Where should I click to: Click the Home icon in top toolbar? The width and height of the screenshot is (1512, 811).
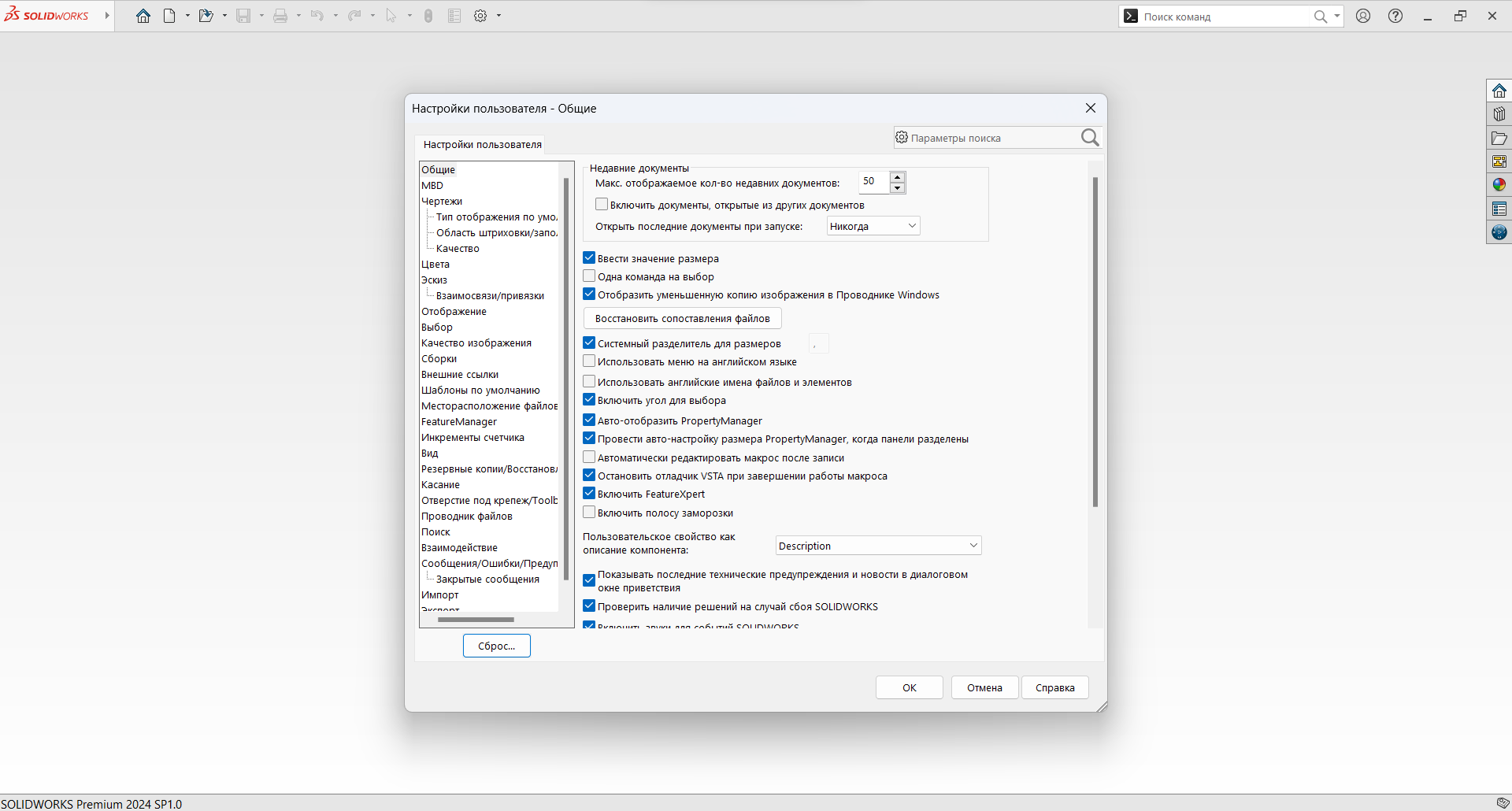[143, 16]
